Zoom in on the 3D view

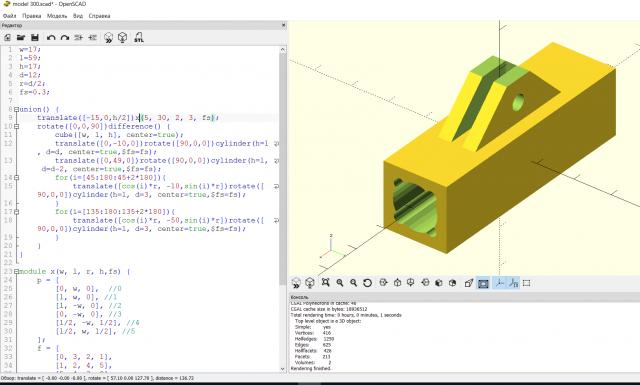coord(340,283)
